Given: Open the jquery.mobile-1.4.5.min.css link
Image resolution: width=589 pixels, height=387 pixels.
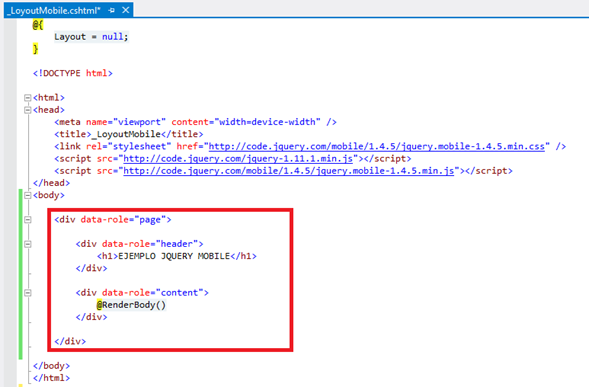Looking at the screenshot, I should (376, 147).
